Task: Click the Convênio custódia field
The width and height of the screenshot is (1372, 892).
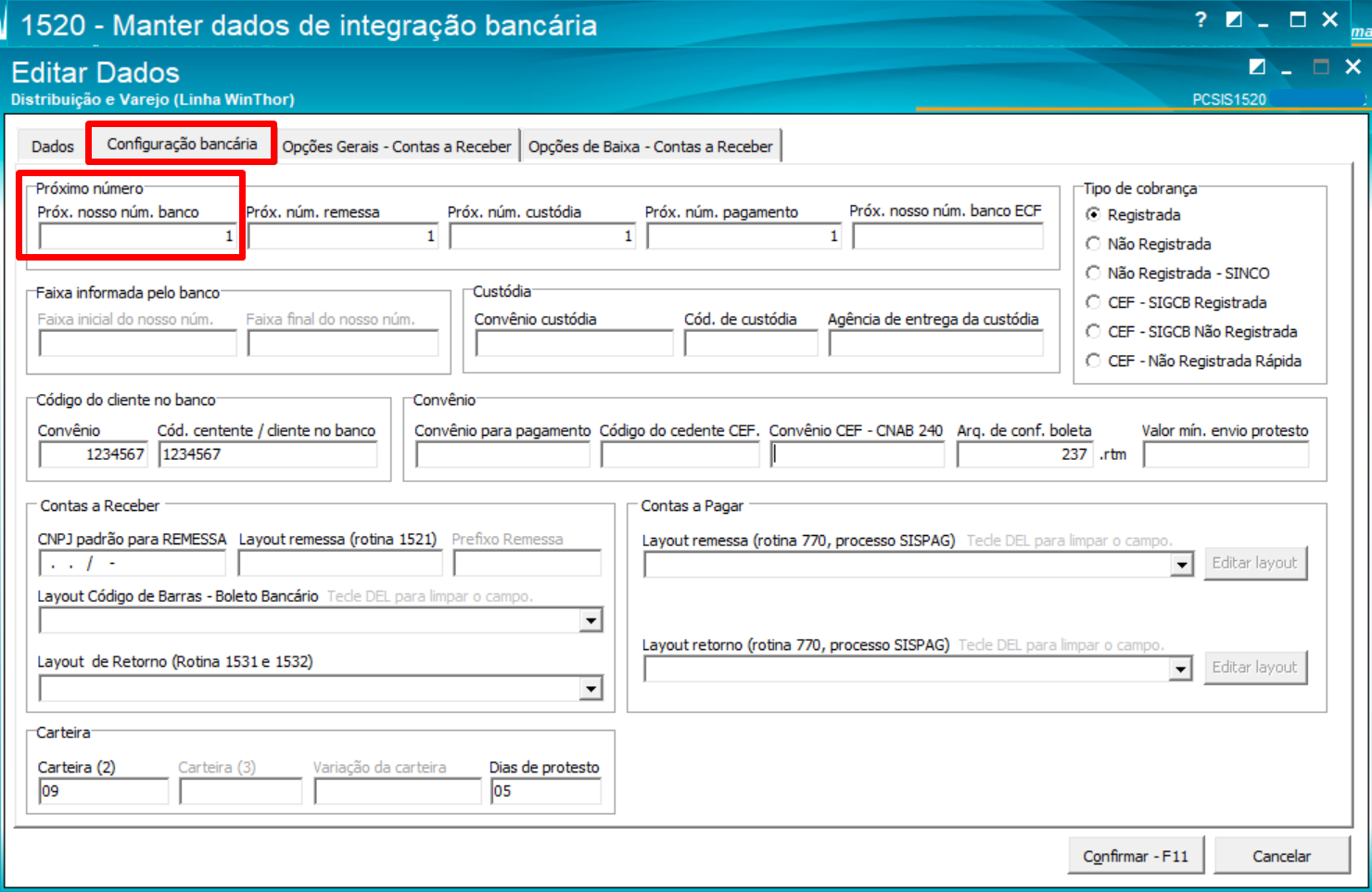Action: coord(574,343)
